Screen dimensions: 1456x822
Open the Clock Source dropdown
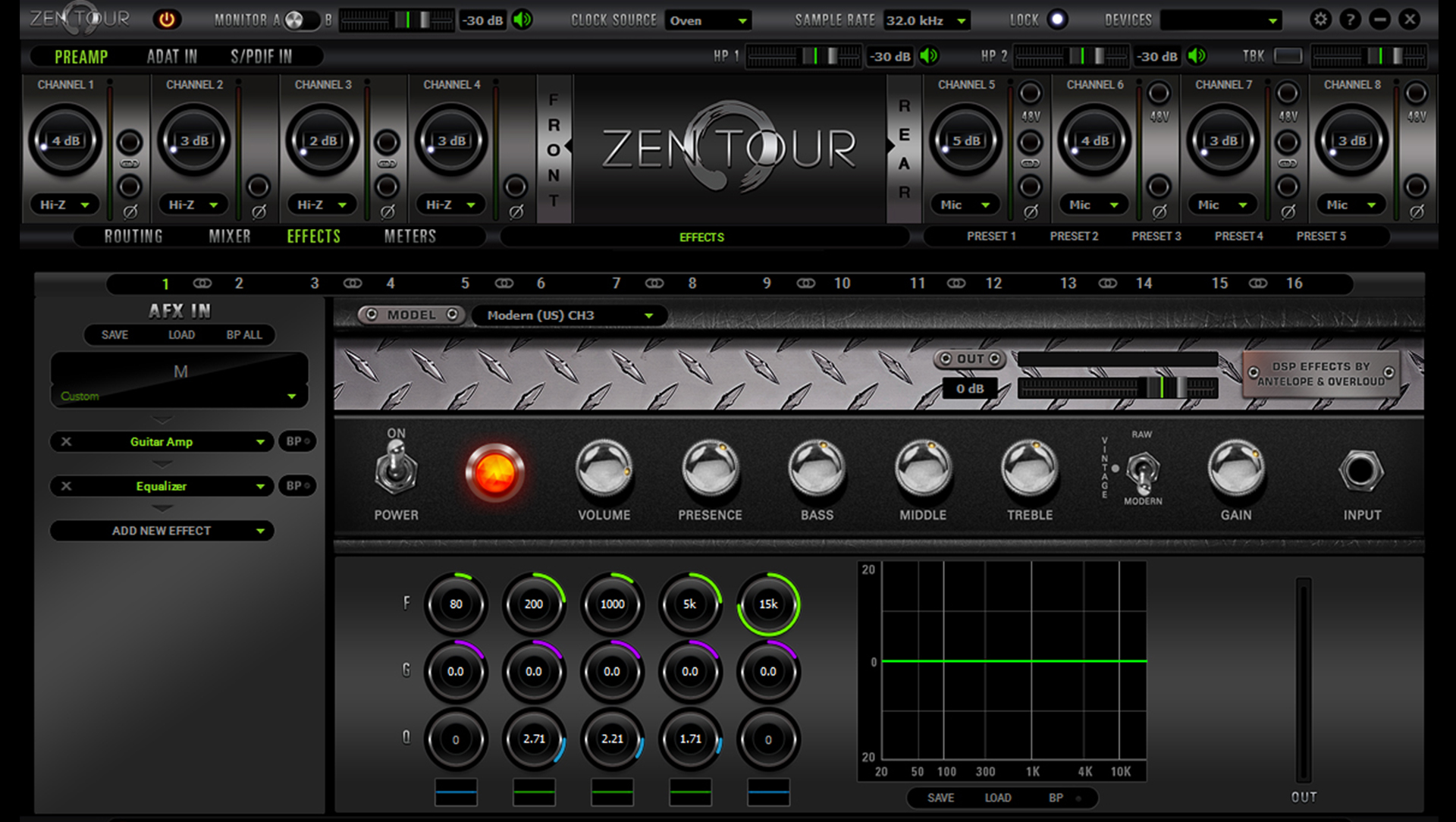707,20
